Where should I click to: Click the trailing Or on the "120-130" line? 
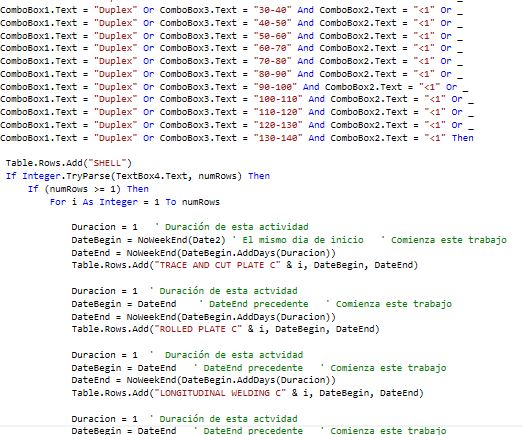coord(457,125)
